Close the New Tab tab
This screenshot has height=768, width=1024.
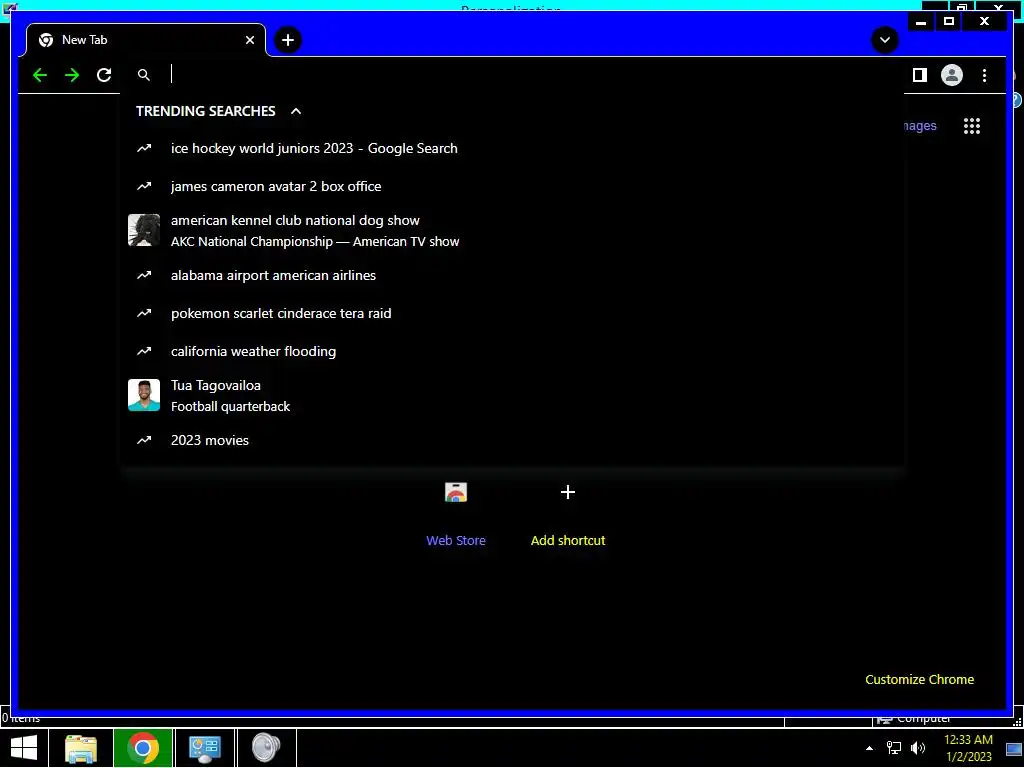pyautogui.click(x=249, y=40)
